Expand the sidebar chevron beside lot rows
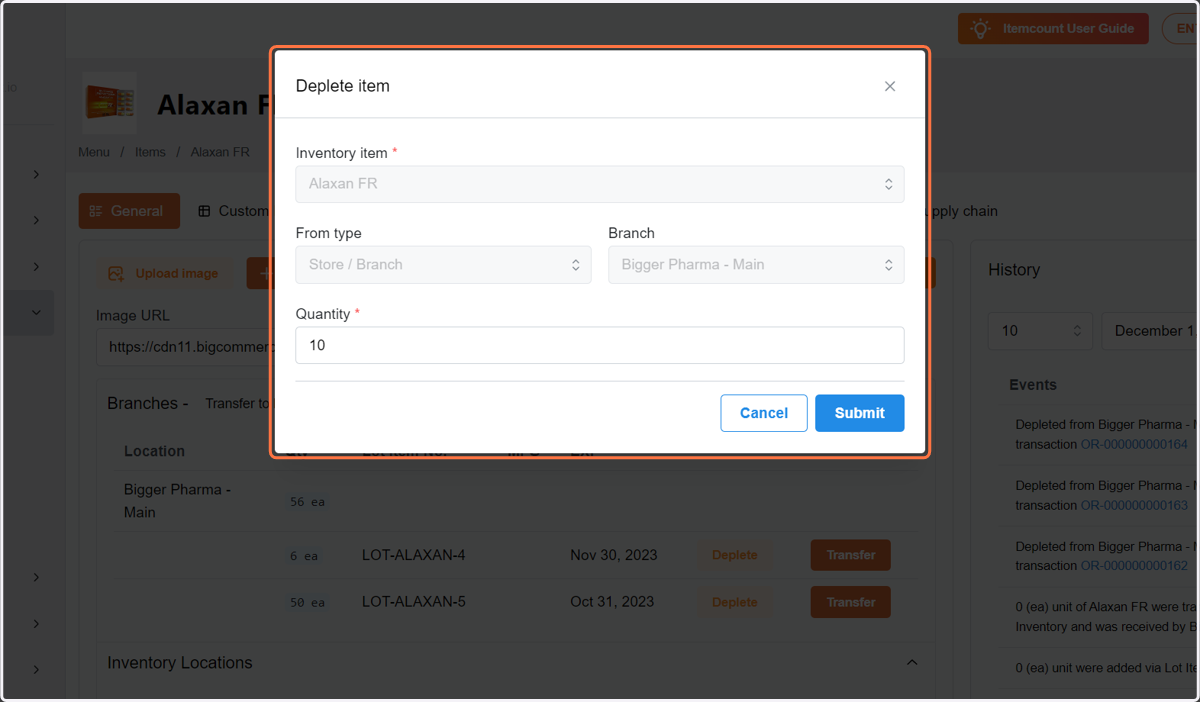This screenshot has height=702, width=1200. click(x=36, y=577)
